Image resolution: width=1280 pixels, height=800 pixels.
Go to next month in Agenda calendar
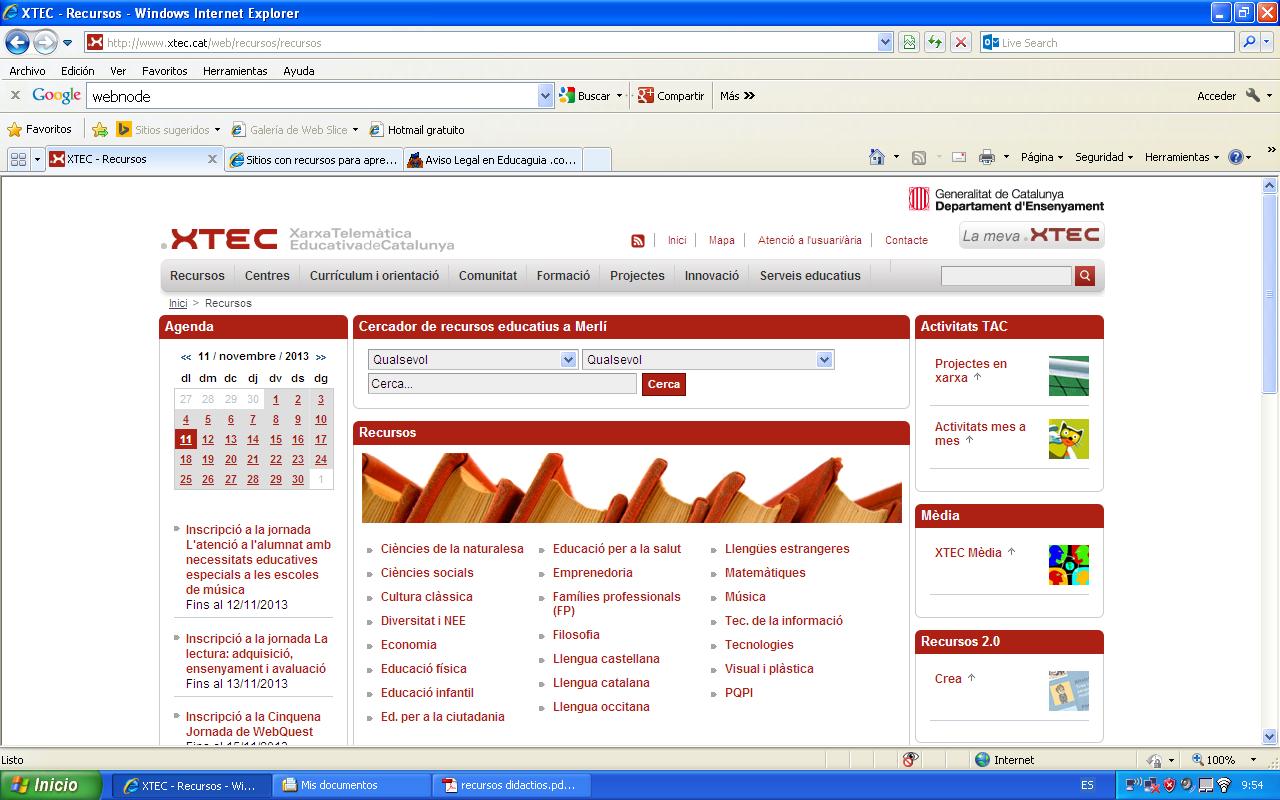320,357
